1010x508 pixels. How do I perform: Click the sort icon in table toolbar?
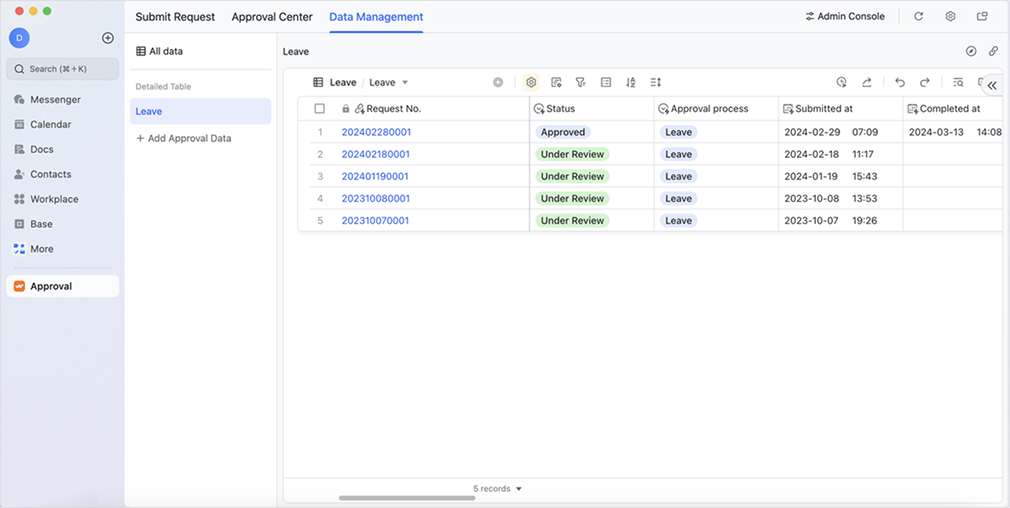click(x=630, y=83)
